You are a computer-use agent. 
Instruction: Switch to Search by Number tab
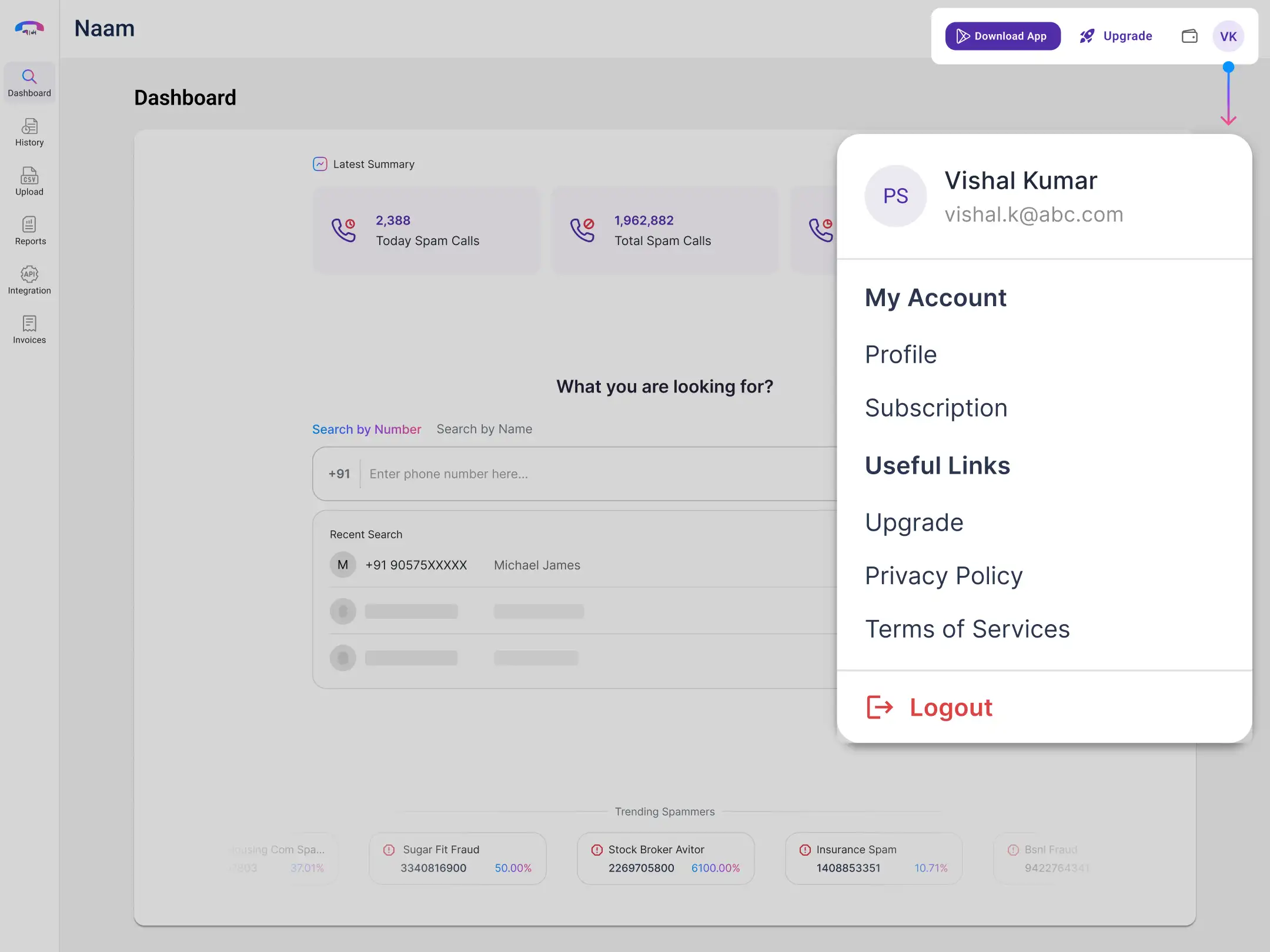pyautogui.click(x=366, y=430)
